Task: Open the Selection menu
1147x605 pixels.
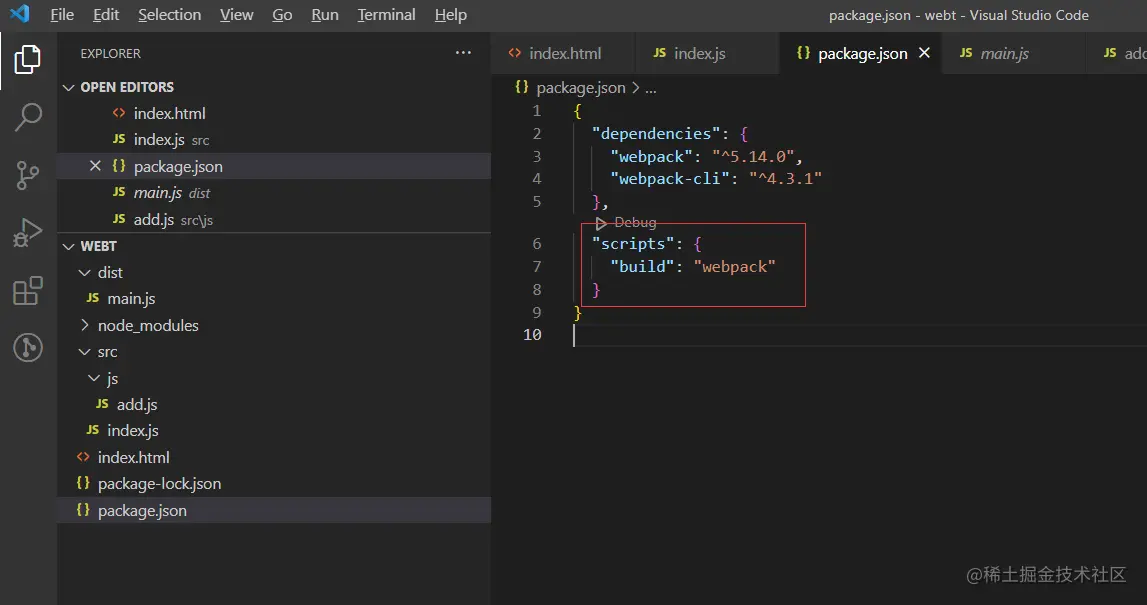Action: (169, 15)
